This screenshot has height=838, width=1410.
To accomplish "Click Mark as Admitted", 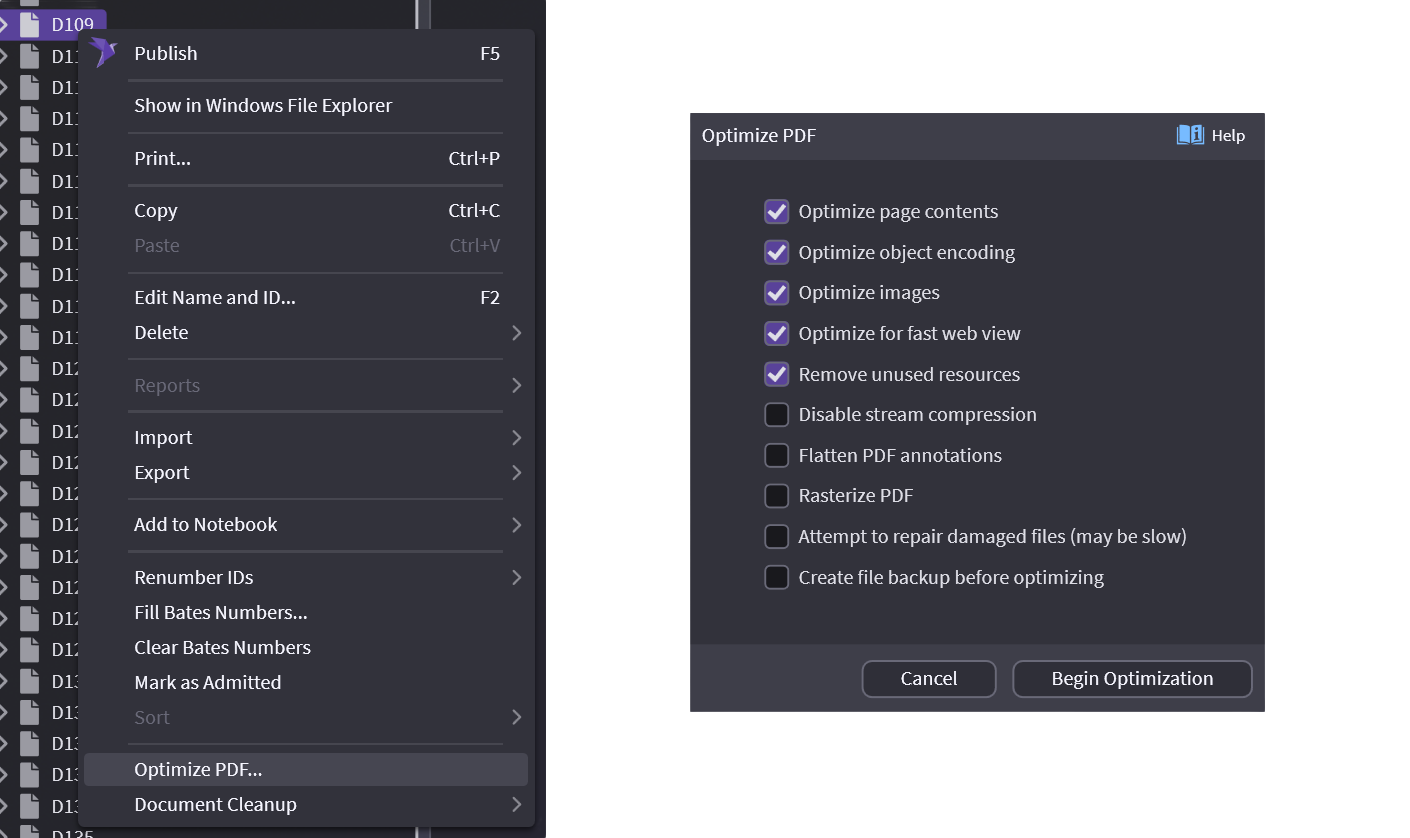I will [207, 682].
